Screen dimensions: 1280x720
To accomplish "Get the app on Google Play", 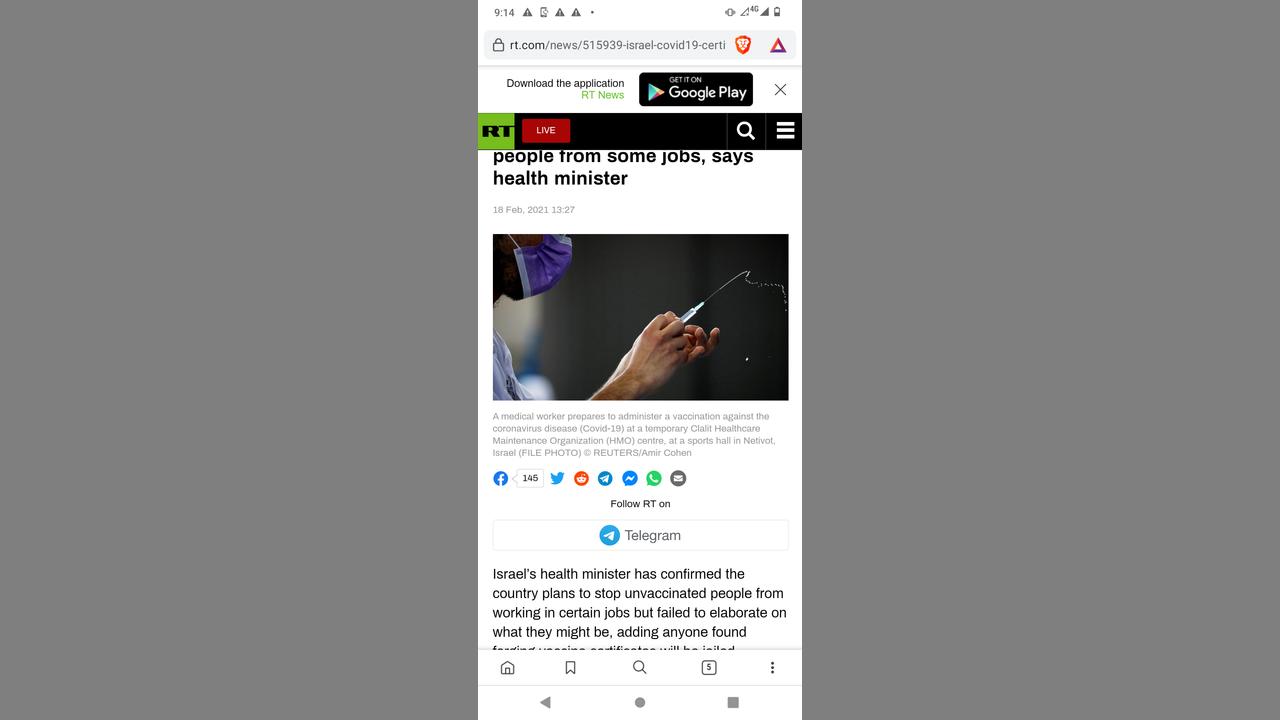I will 696,89.
